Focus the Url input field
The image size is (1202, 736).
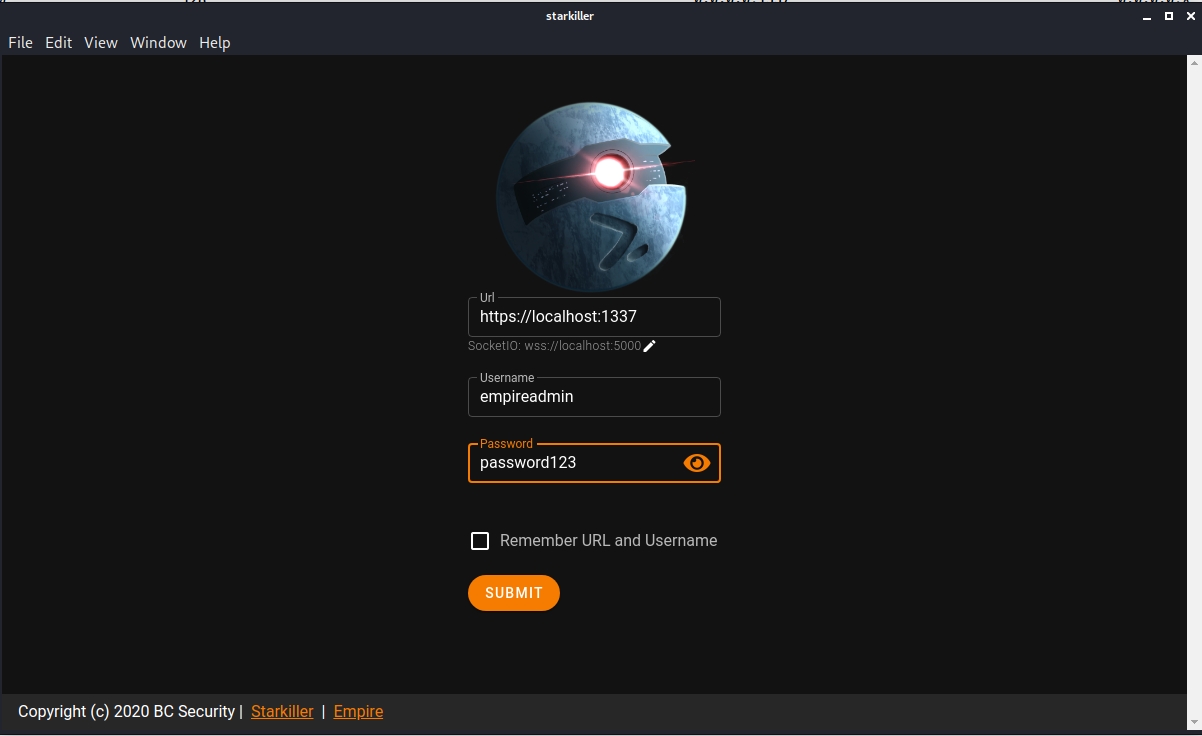pyautogui.click(x=593, y=317)
